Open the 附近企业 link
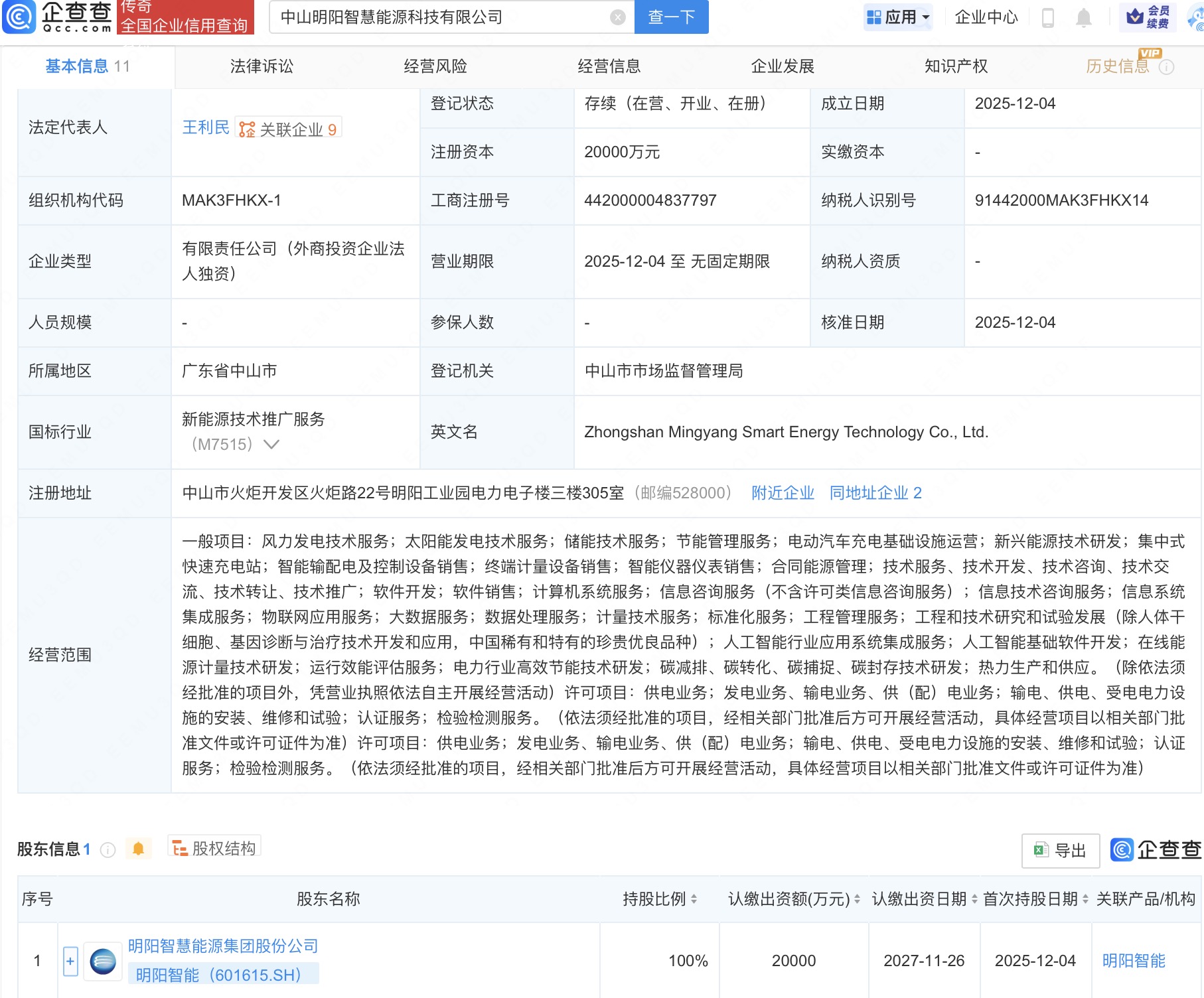 (783, 493)
